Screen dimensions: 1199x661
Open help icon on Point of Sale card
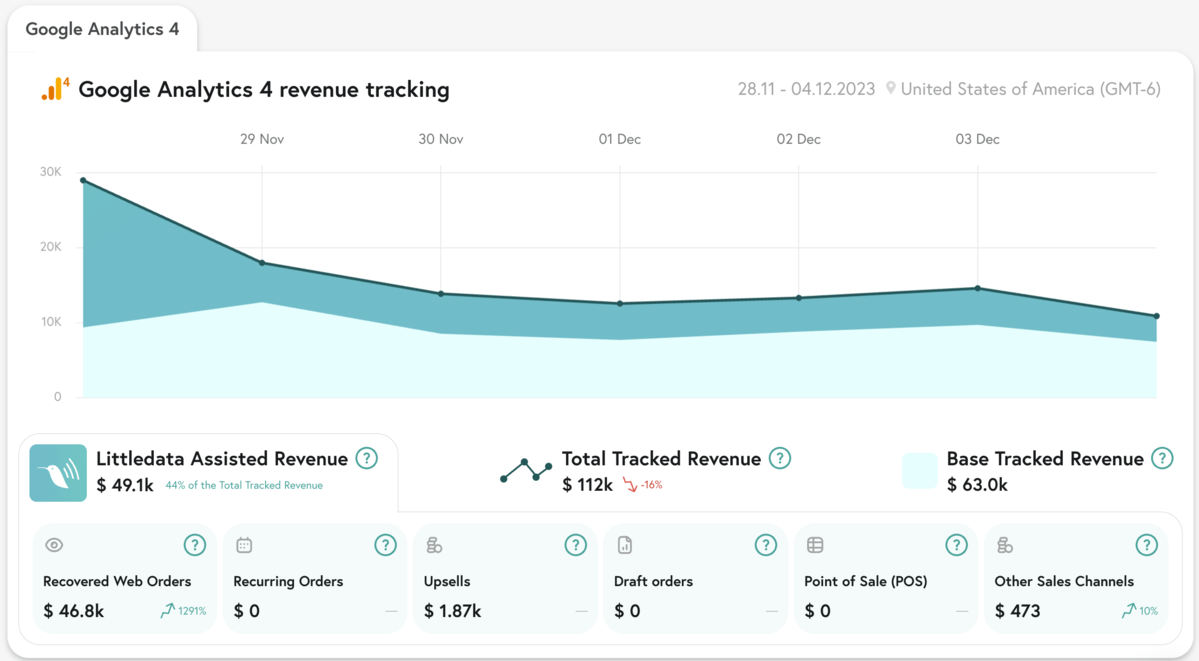tap(957, 545)
